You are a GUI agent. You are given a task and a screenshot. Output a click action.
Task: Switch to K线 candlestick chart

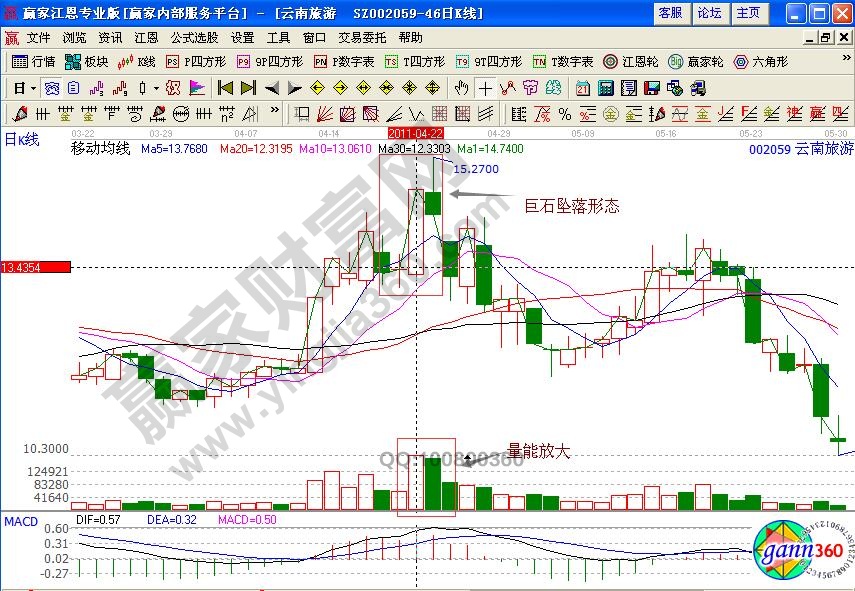coord(136,62)
